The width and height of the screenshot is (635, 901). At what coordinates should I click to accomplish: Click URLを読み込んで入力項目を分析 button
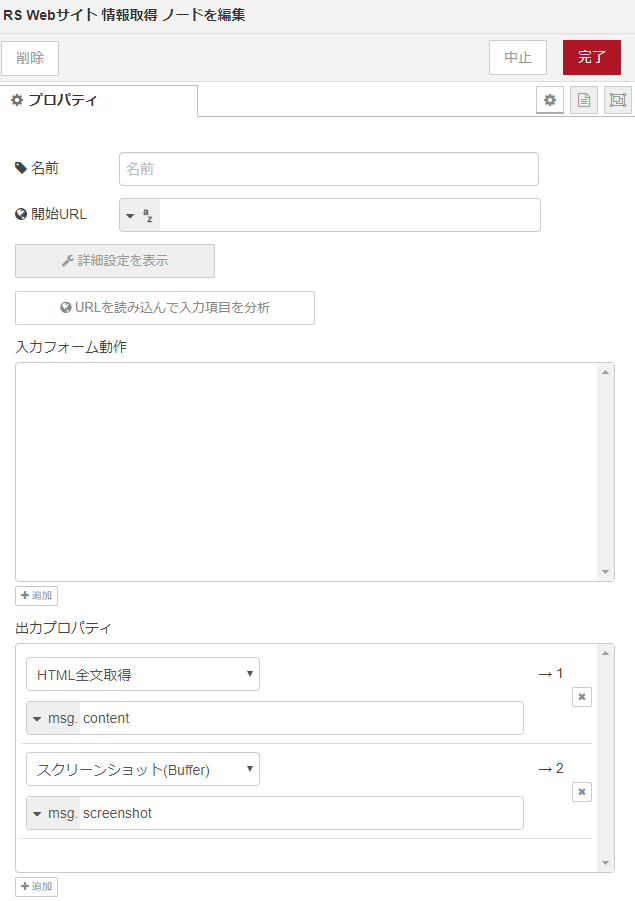(x=165, y=308)
